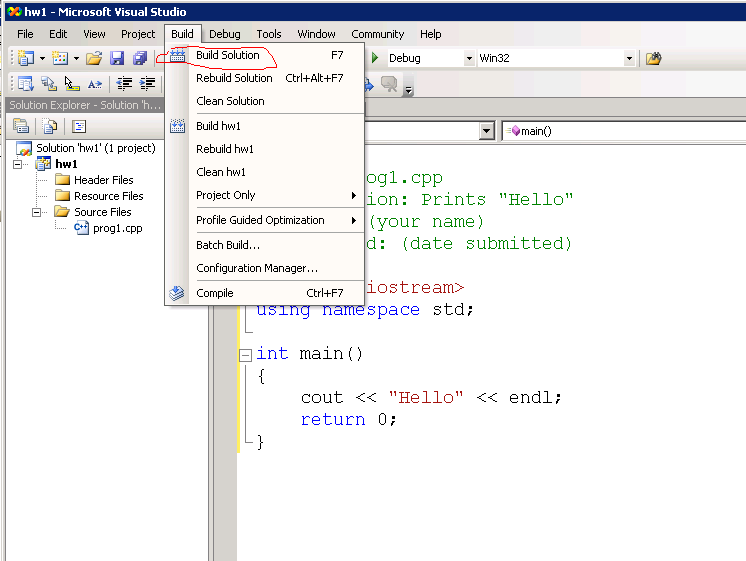Viewport: 746px width, 561px height.
Task: Click the third text editor toolbar icon
Action: (x=72, y=84)
